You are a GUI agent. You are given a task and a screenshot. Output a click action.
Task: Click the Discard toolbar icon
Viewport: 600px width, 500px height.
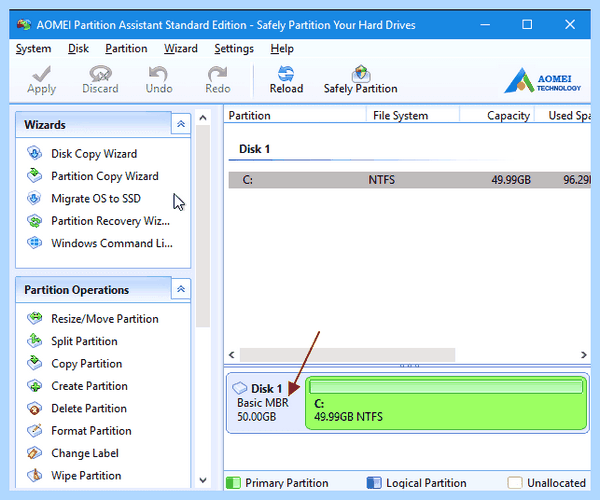coord(100,73)
